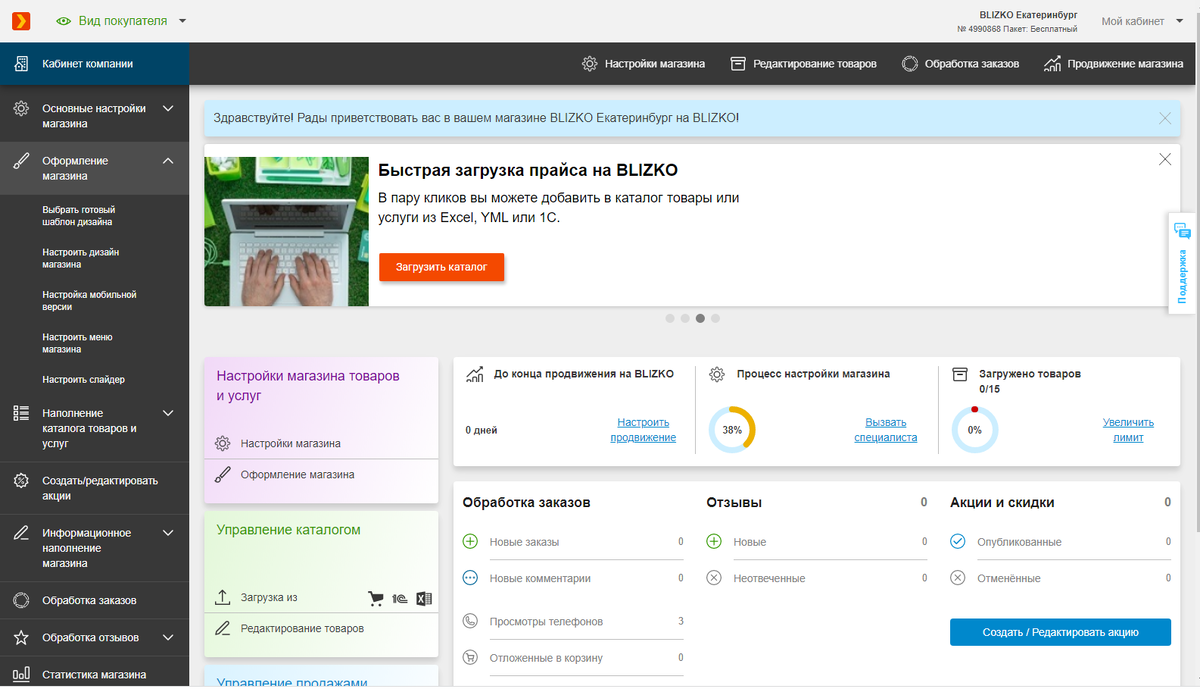
Task: Close the blue welcome greeting banner
Action: 1165,118
